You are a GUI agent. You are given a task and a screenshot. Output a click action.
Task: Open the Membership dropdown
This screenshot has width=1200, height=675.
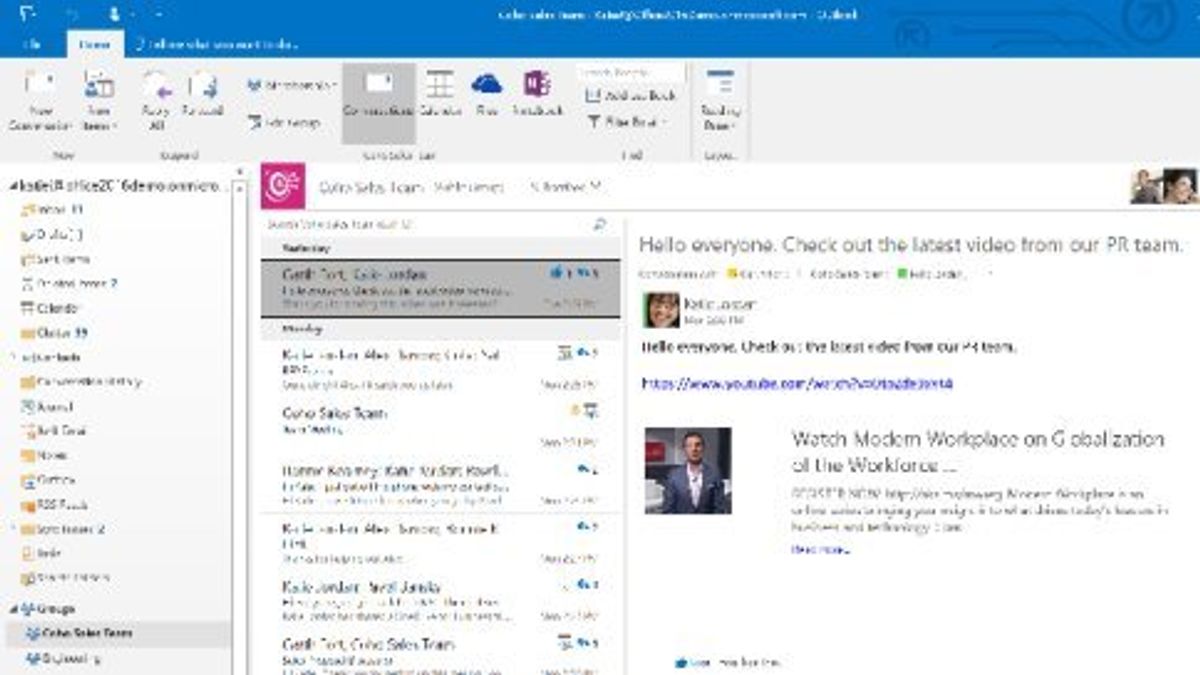[x=291, y=86]
